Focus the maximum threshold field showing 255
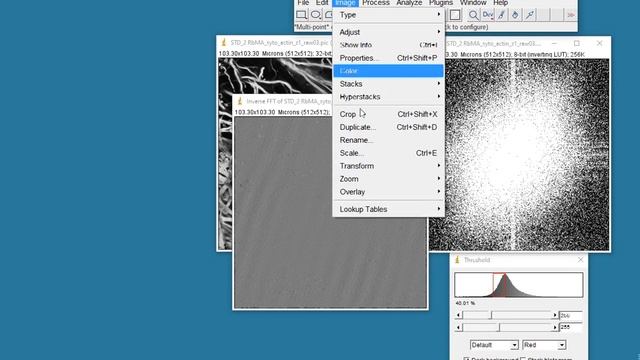Viewport: 640px width, 360px height. coord(571,327)
